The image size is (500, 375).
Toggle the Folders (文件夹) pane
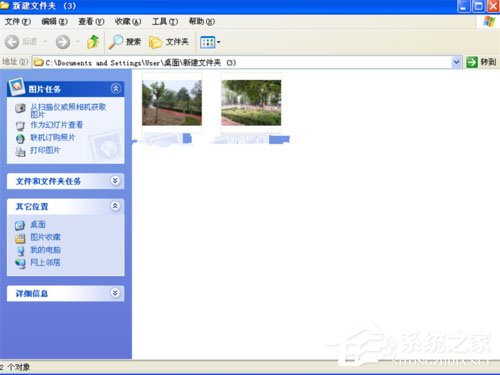169,42
